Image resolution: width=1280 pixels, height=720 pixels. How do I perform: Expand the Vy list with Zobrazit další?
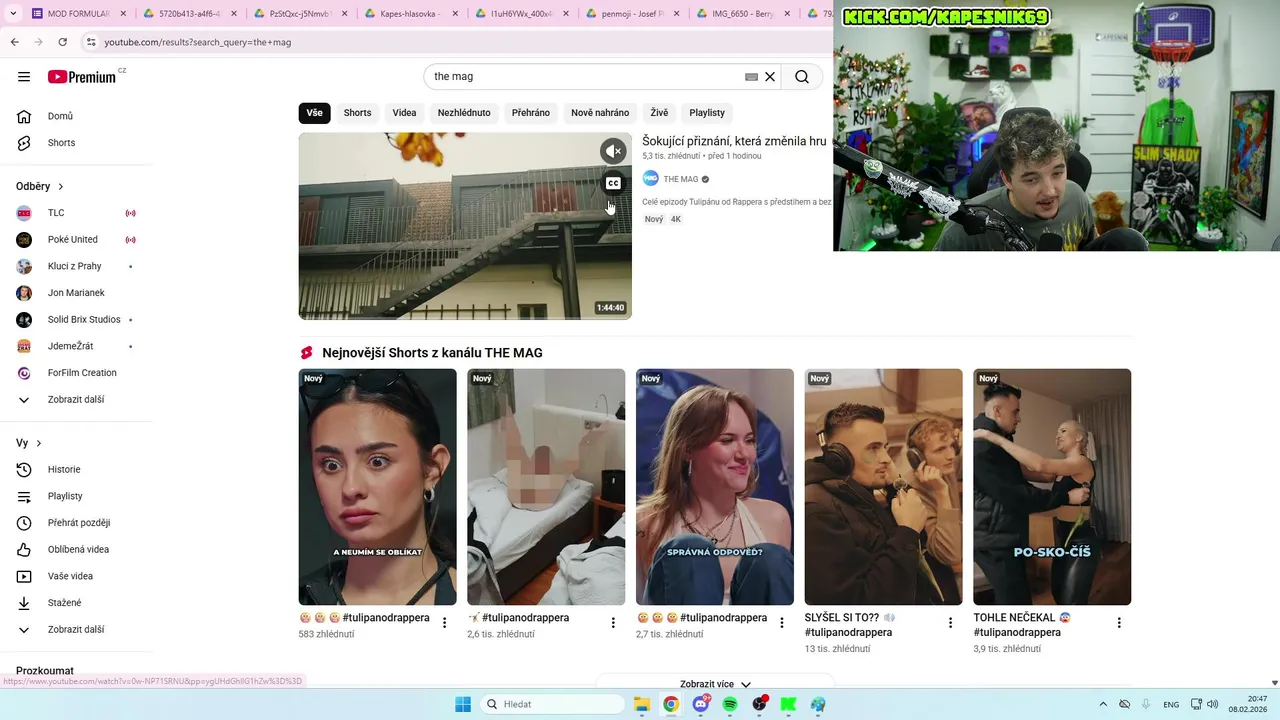coord(78,630)
